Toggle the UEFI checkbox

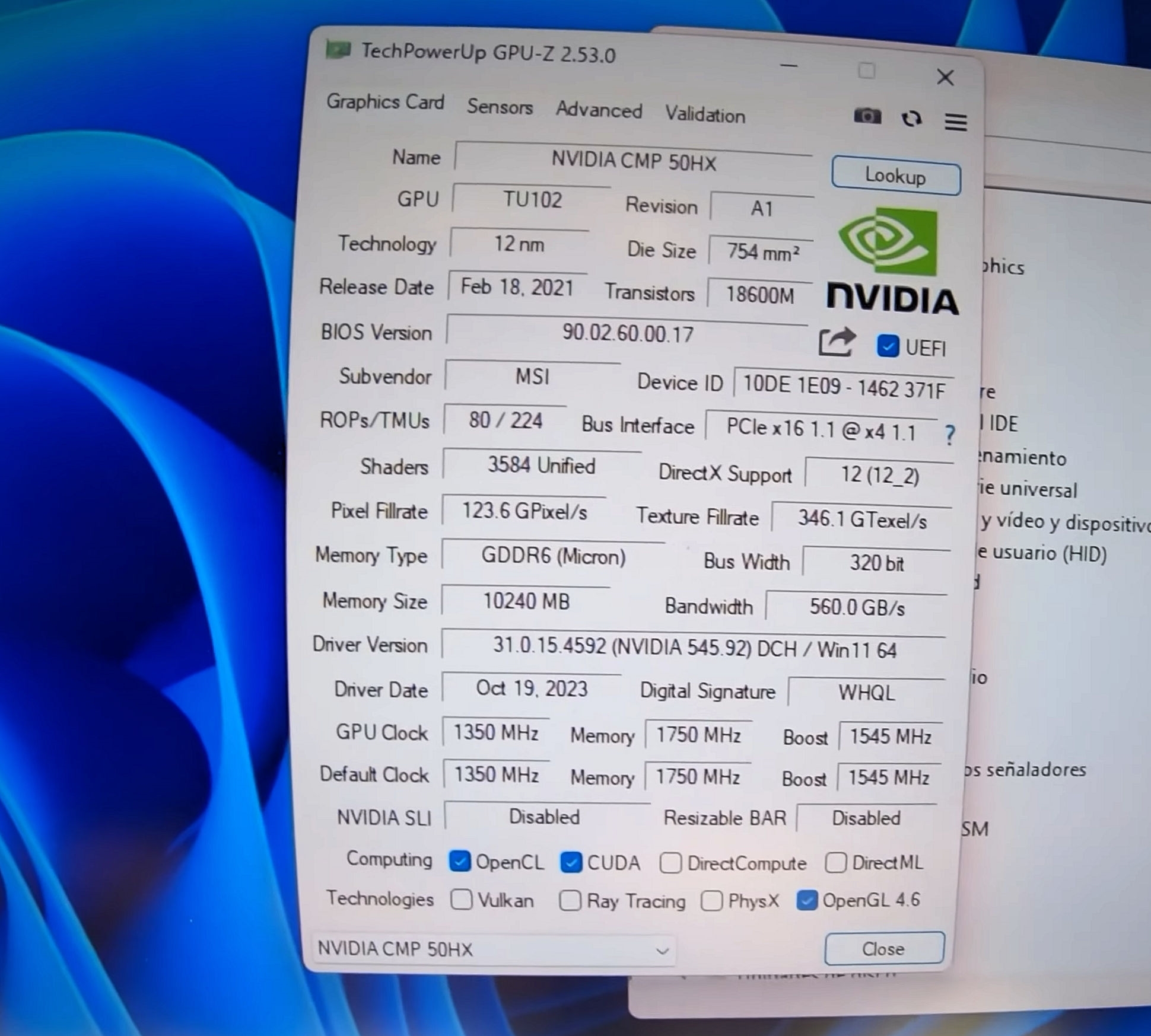click(x=888, y=346)
